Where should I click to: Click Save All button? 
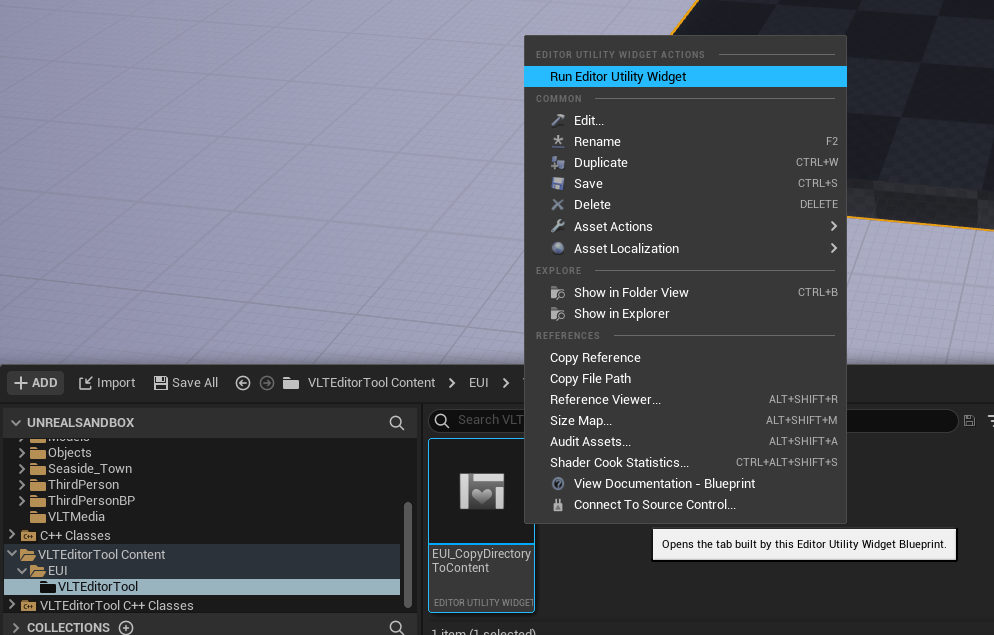pyautogui.click(x=186, y=383)
